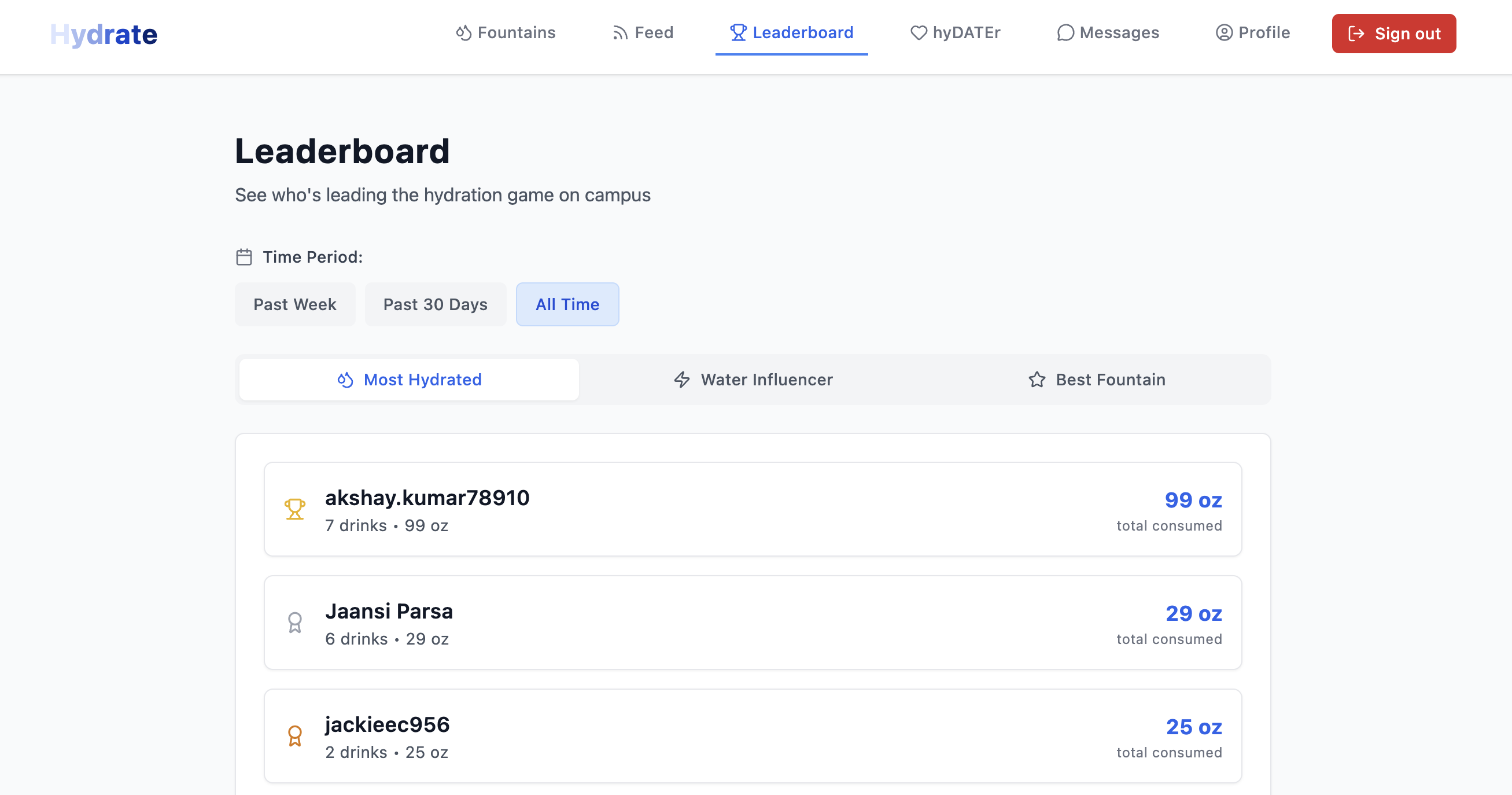
Task: Click the Leaderboard trophy nav icon
Action: [x=738, y=33]
